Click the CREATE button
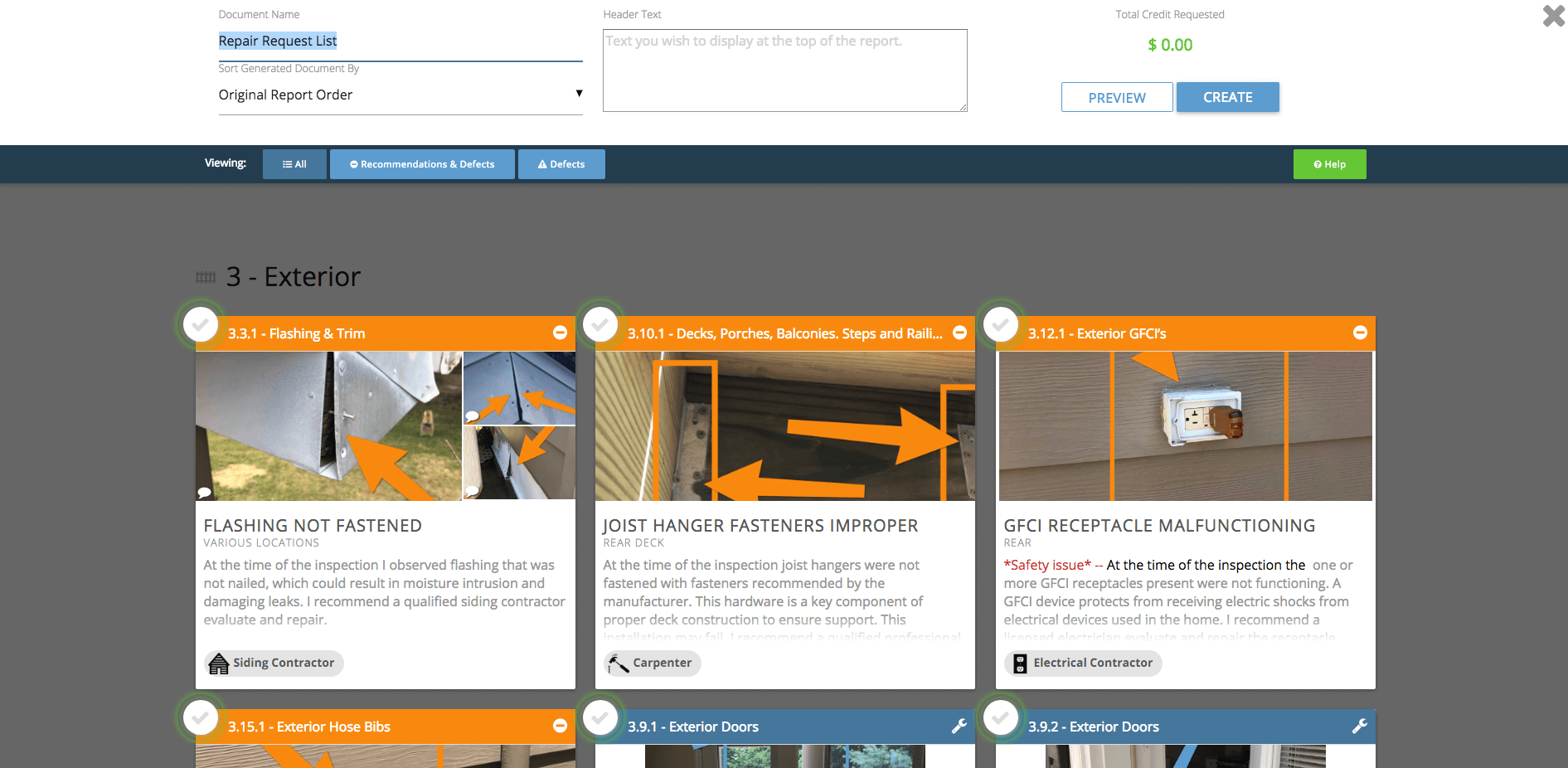1568x768 pixels. 1227,97
